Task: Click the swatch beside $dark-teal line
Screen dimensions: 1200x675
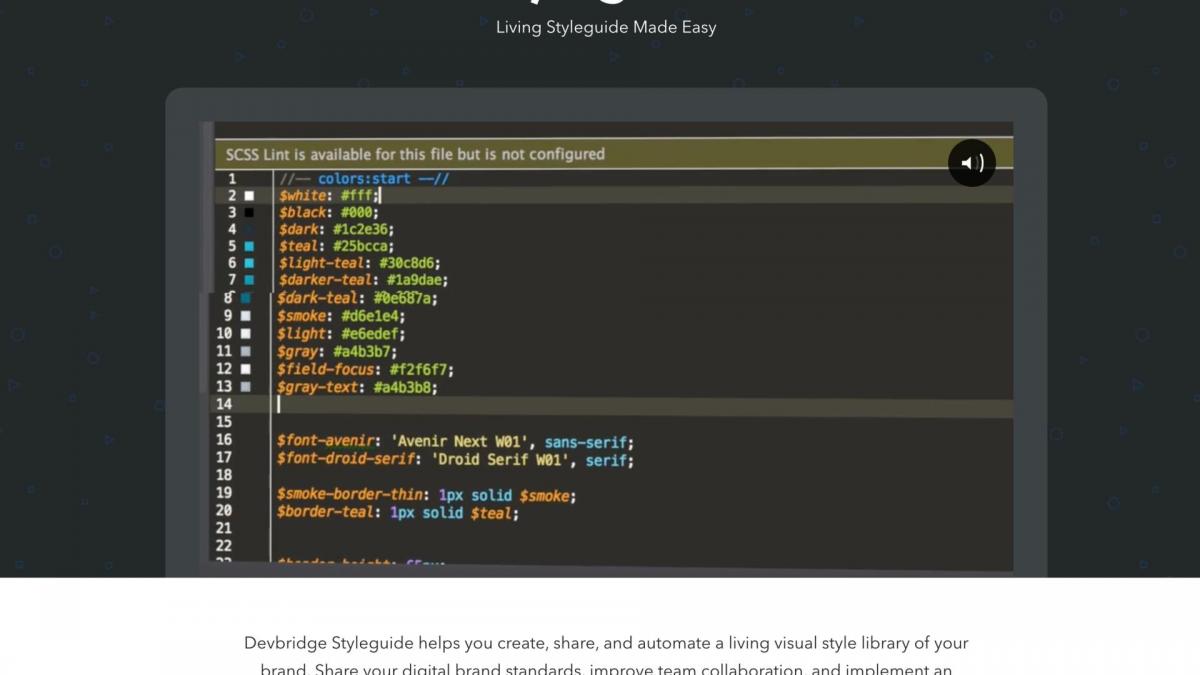Action: tap(246, 298)
